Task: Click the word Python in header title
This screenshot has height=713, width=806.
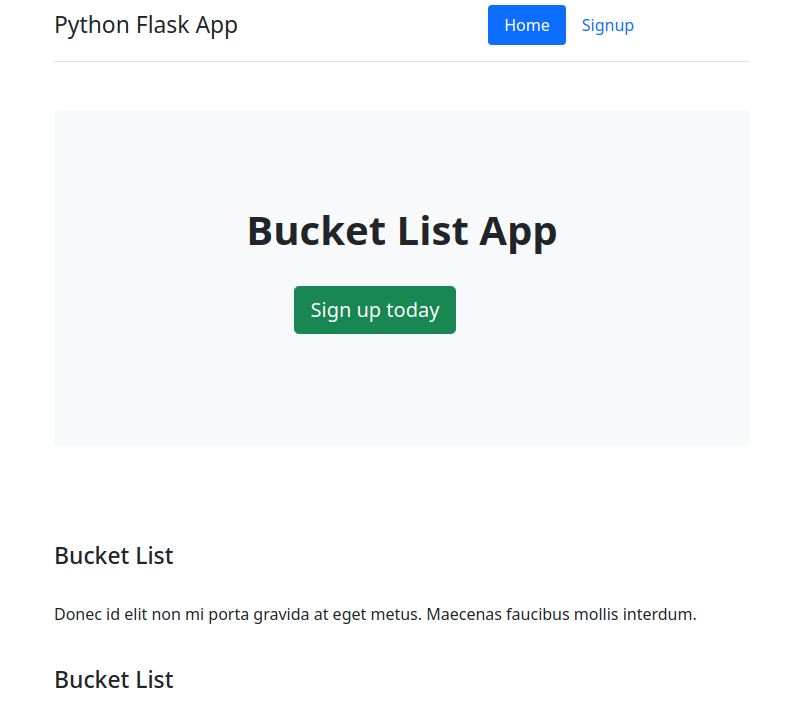Action: [91, 25]
